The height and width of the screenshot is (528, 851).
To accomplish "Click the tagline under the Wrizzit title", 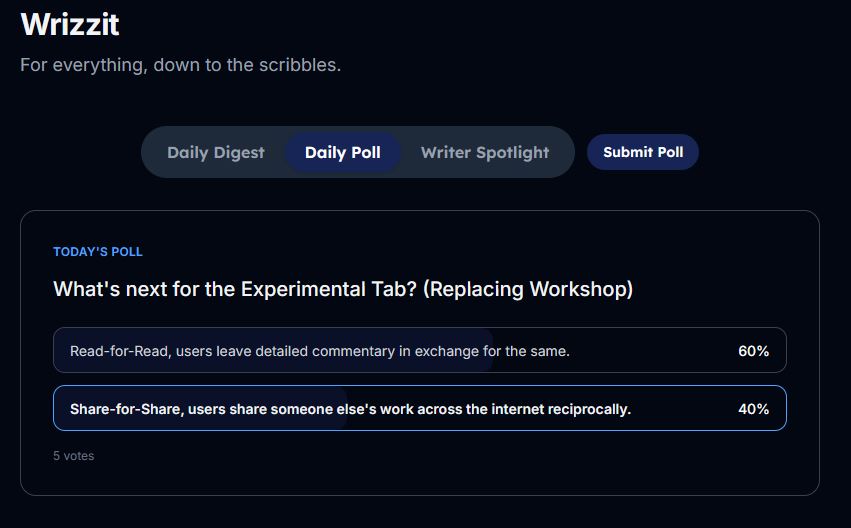I will (180, 65).
